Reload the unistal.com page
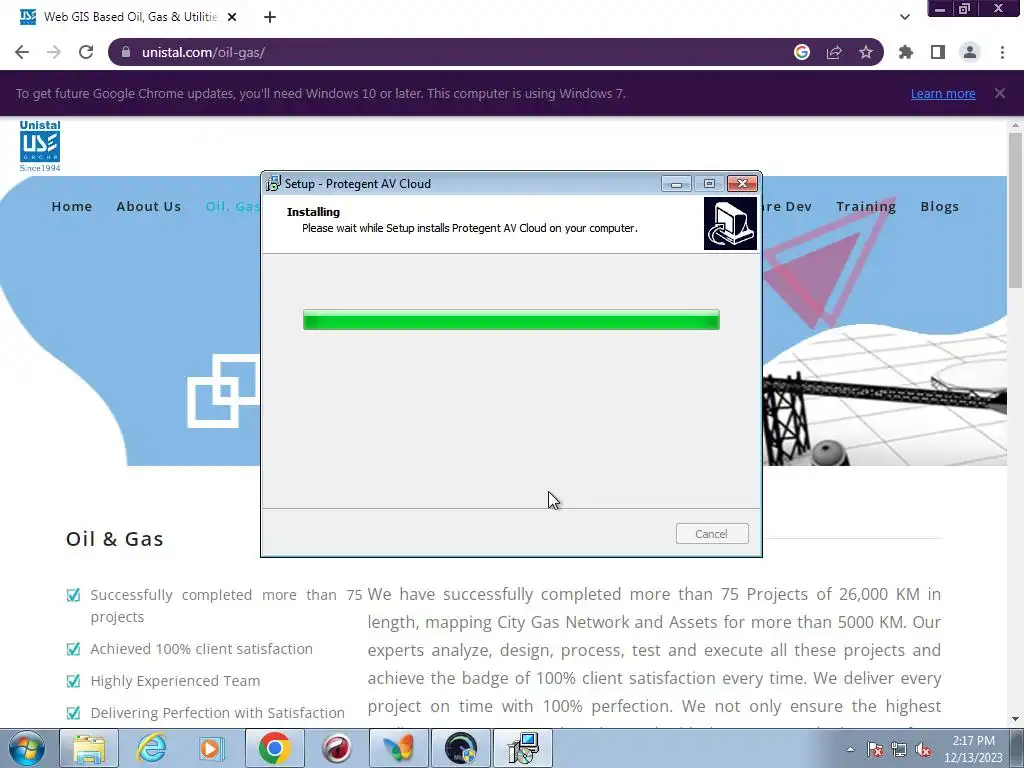This screenshot has height=768, width=1024. pyautogui.click(x=86, y=52)
